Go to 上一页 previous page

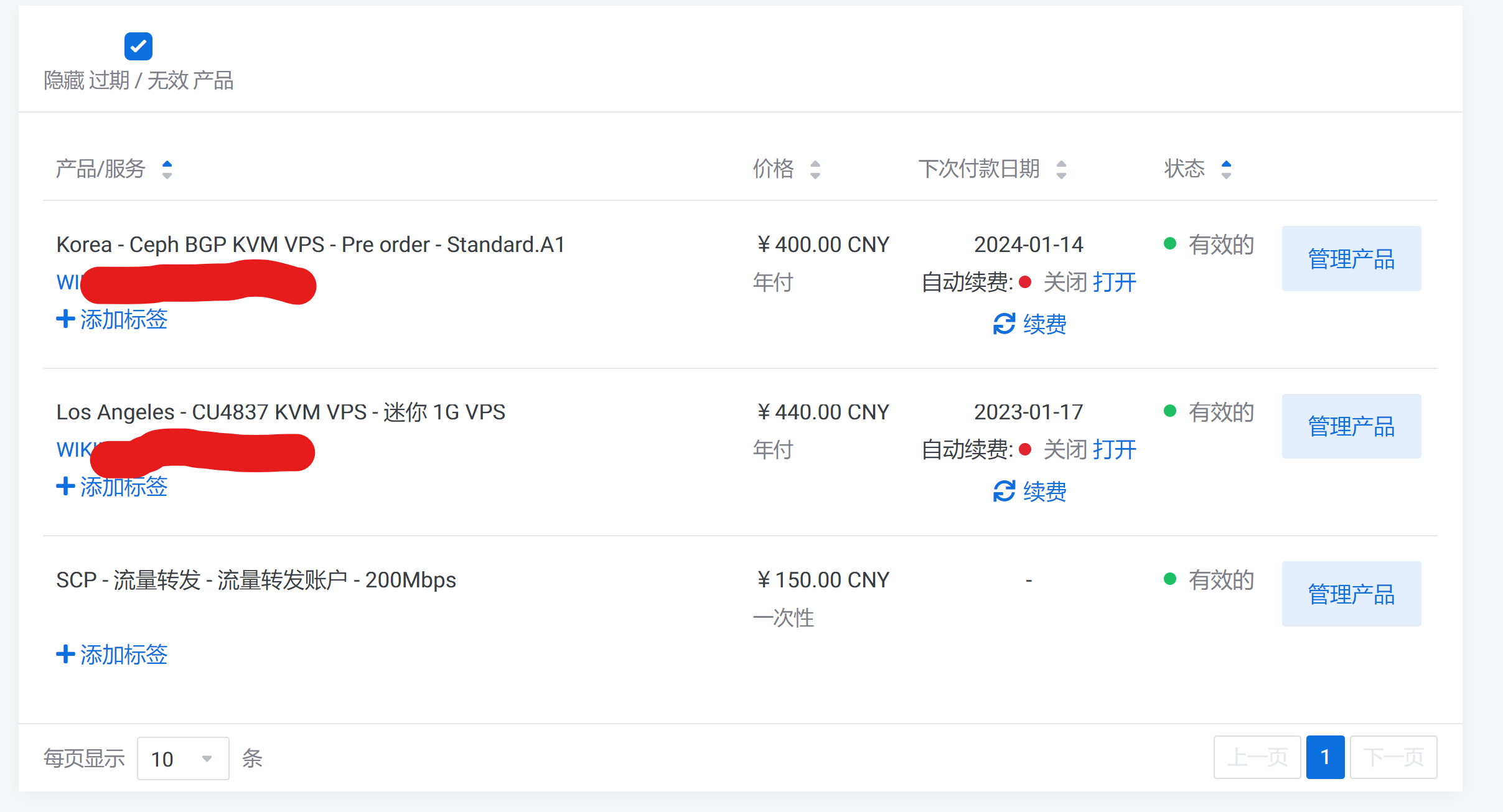[1257, 757]
